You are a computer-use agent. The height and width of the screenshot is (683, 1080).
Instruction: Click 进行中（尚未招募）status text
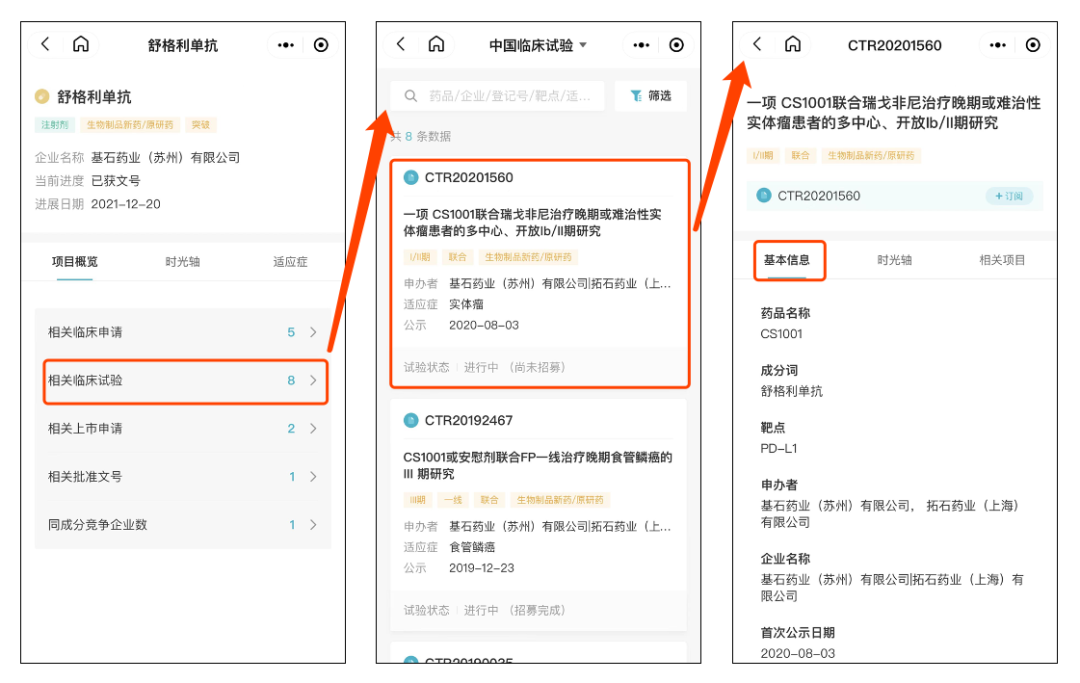click(x=515, y=368)
